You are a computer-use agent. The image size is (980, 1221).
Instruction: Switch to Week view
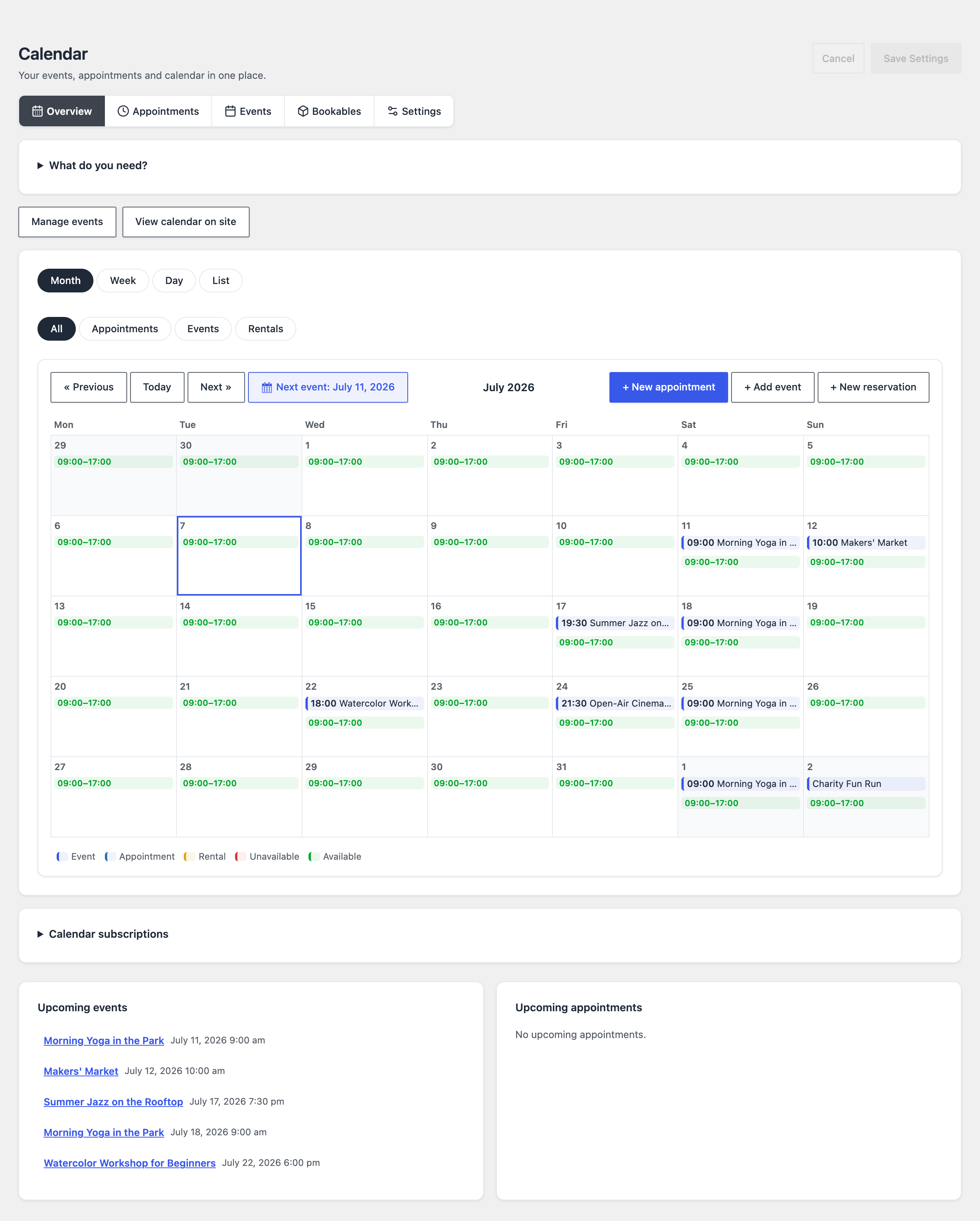click(x=123, y=280)
